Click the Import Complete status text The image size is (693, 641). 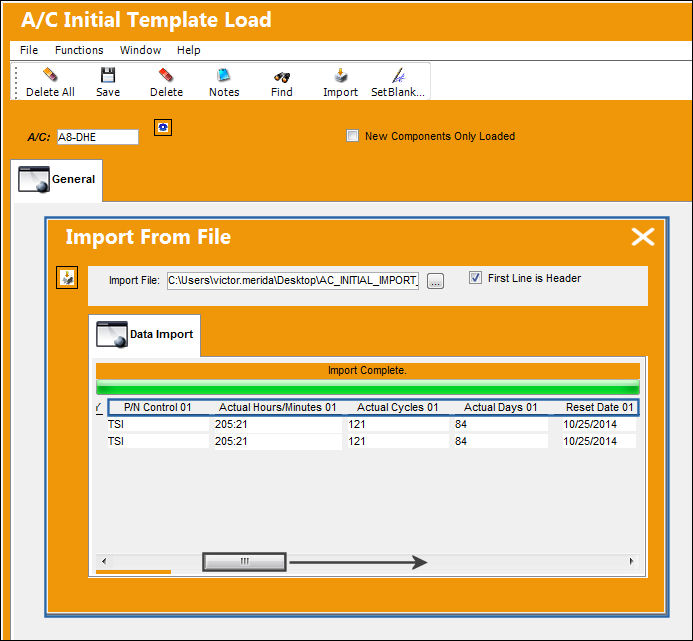(x=367, y=370)
